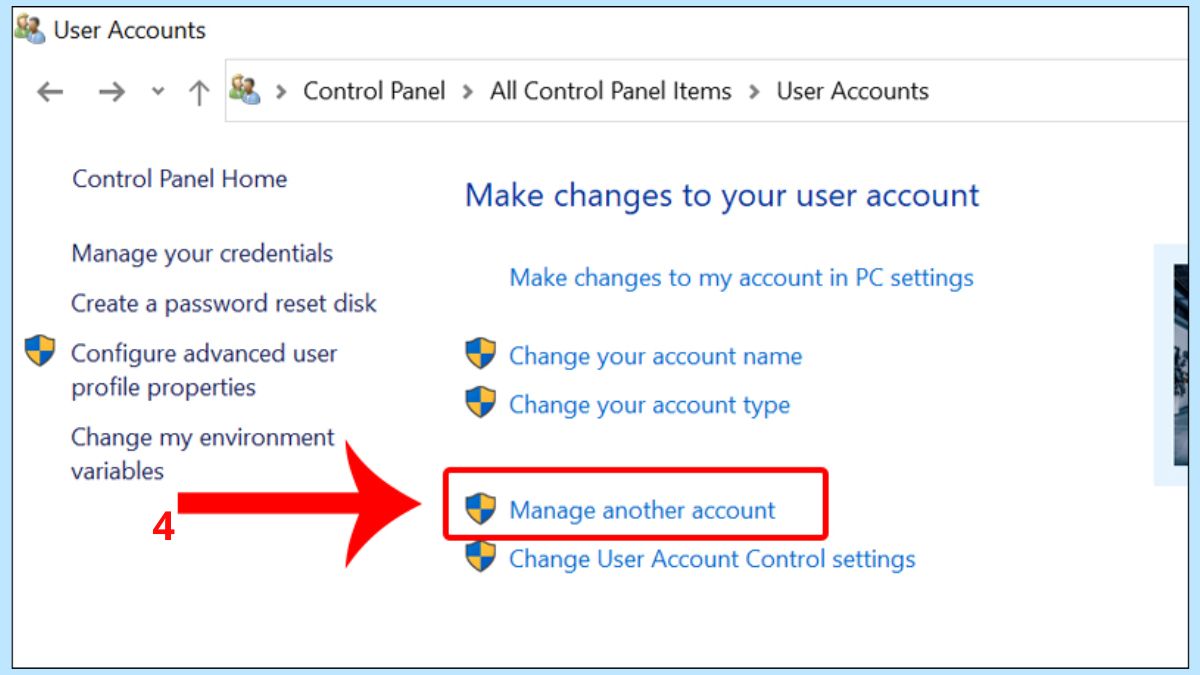
Task: Open Manage your credentials link
Action: (x=202, y=254)
